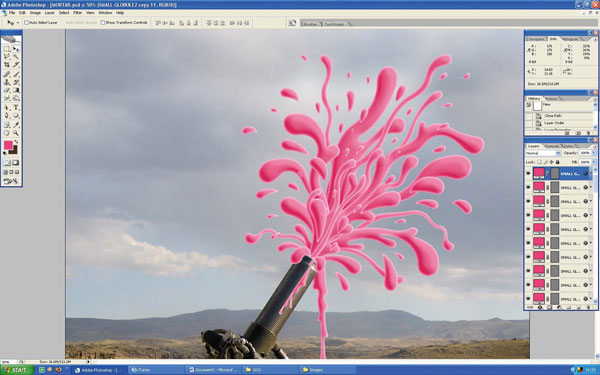This screenshot has height=375, width=600.
Task: Select the Brush tool
Action: (16, 74)
